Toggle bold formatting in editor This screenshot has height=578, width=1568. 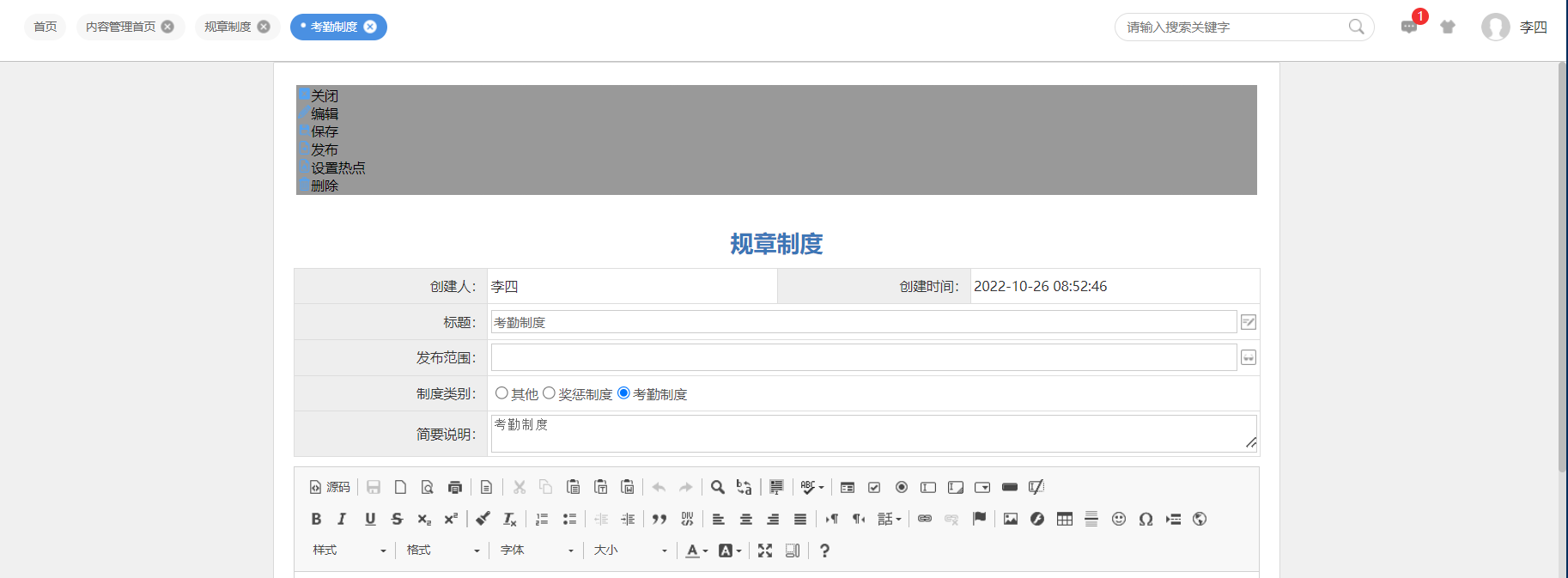pyautogui.click(x=316, y=519)
